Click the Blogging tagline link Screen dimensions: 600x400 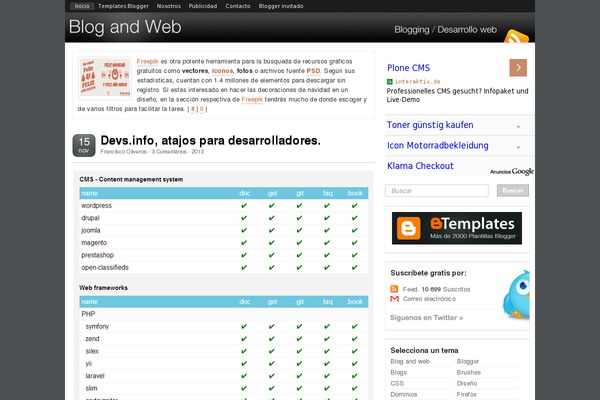(412, 30)
